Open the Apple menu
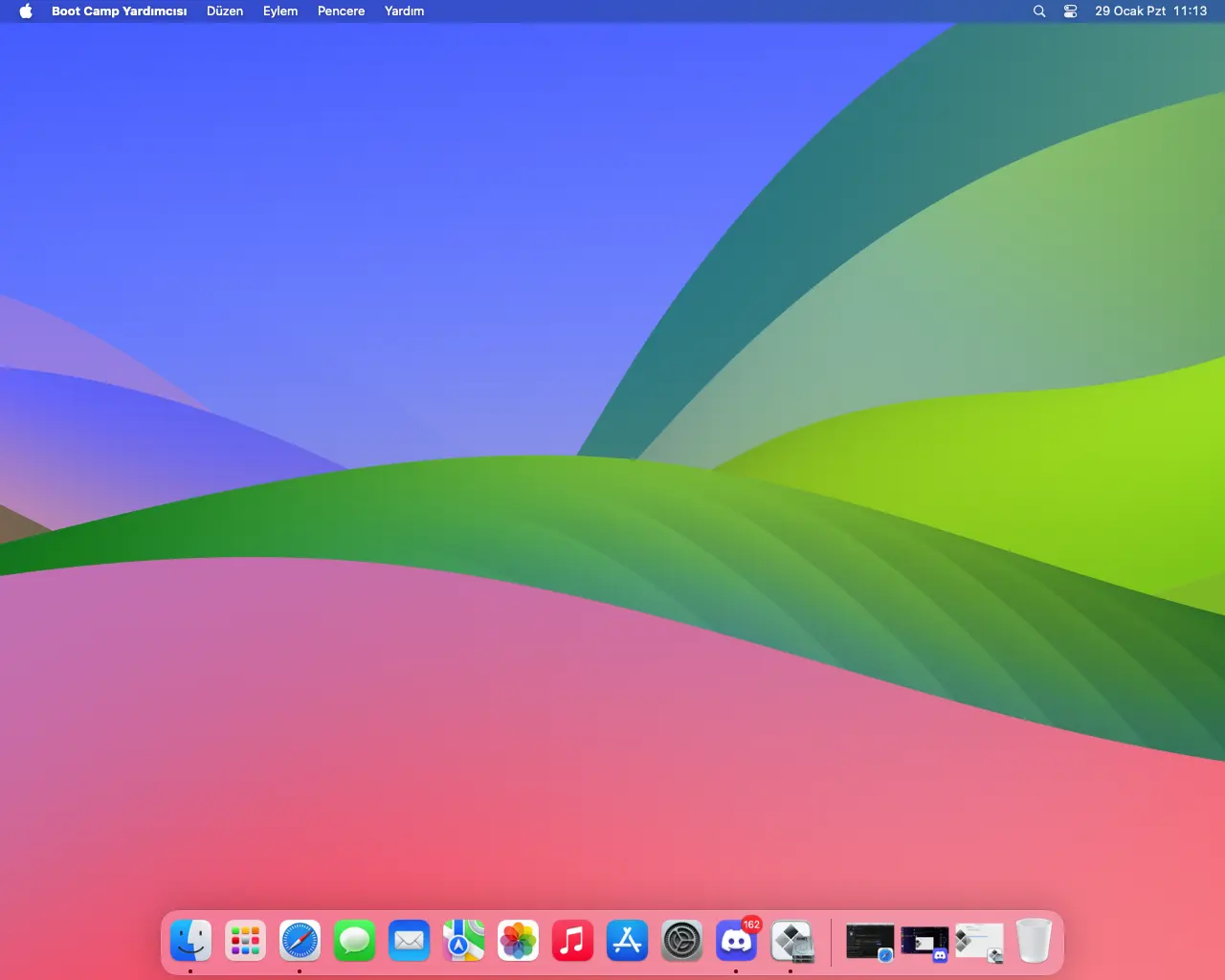This screenshot has width=1225, height=980. point(26,11)
